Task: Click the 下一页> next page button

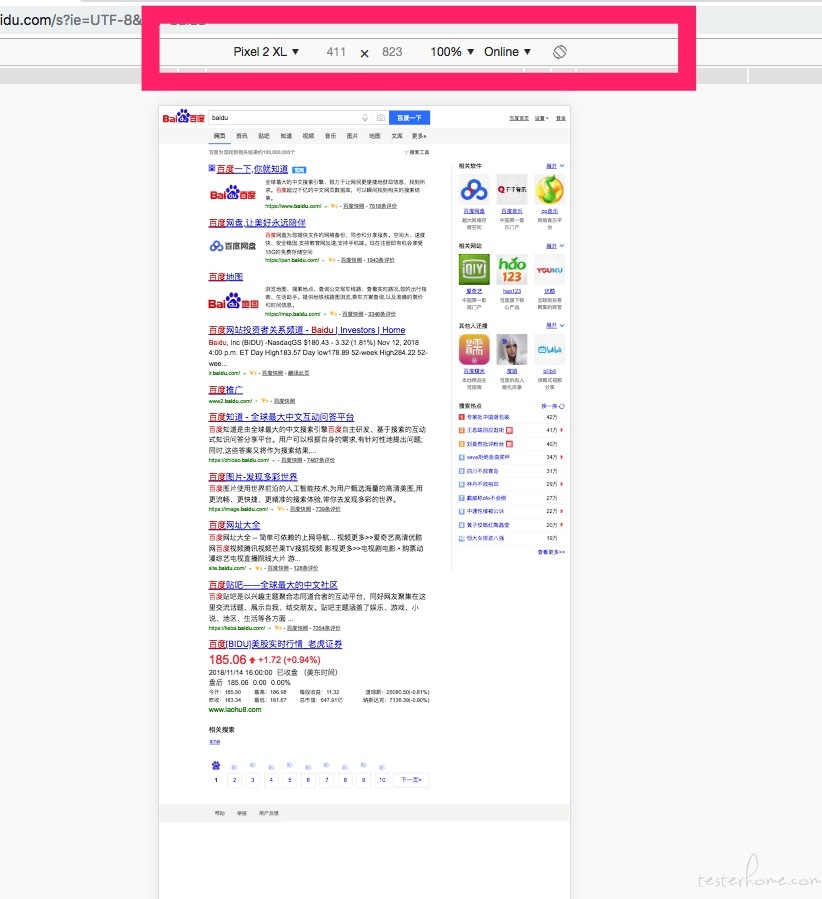Action: (411, 780)
